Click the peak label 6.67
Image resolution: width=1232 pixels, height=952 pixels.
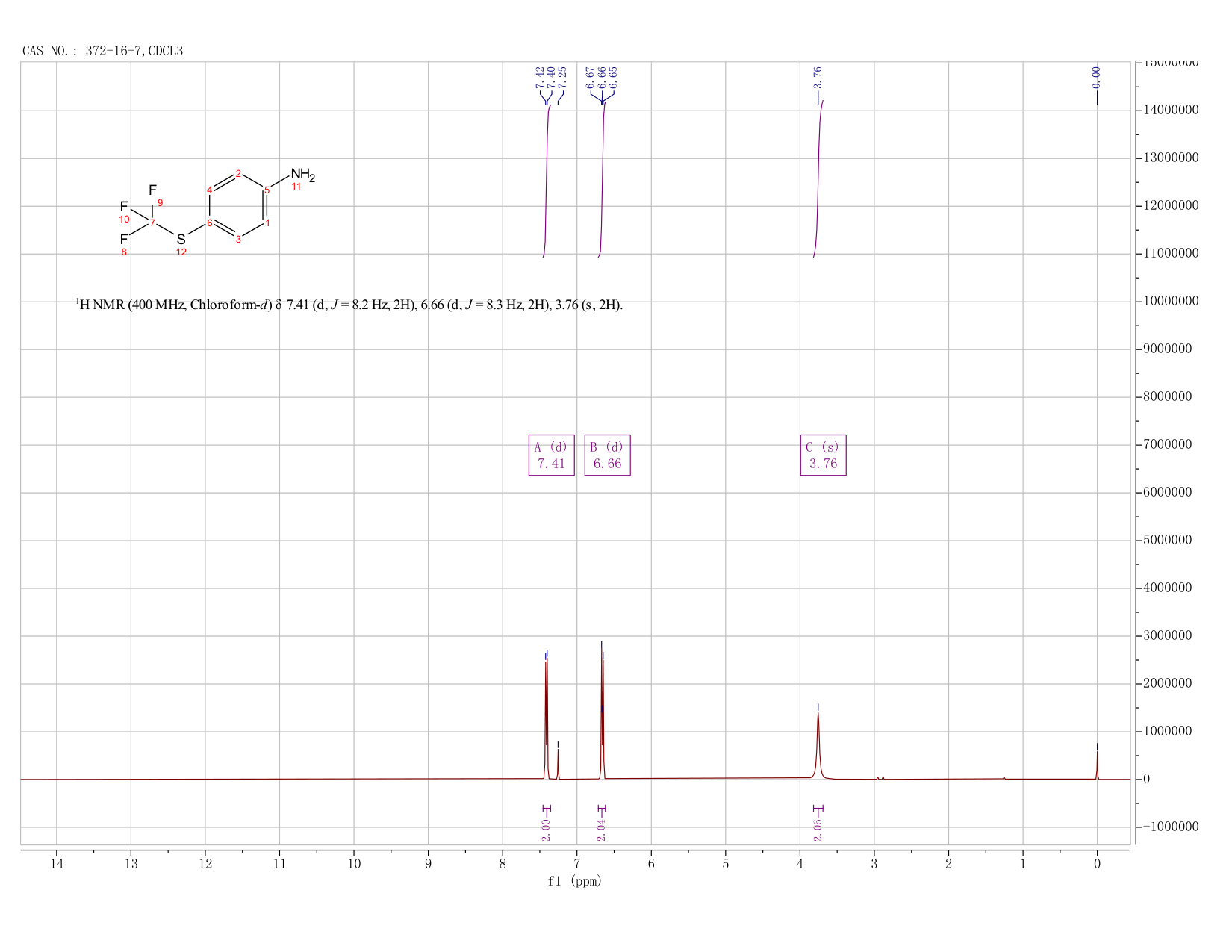pos(590,78)
